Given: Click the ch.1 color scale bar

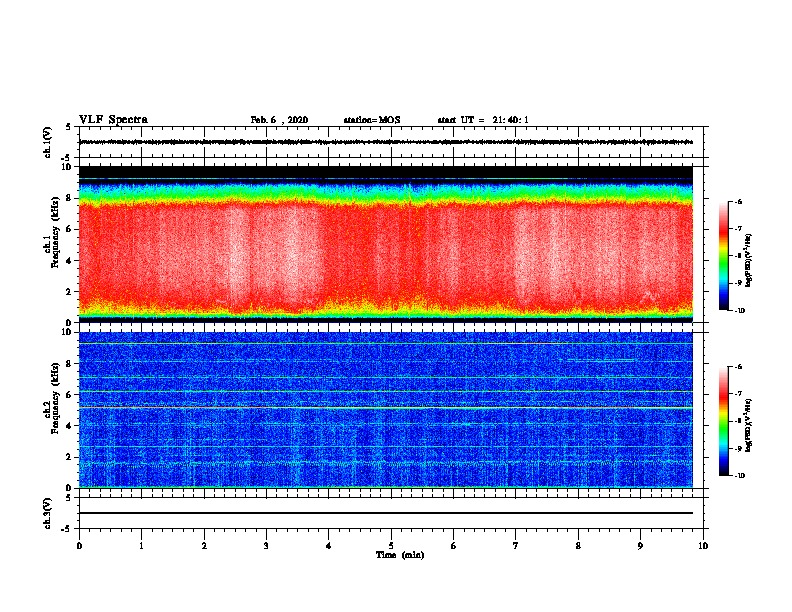Looking at the screenshot, I should [x=723, y=256].
